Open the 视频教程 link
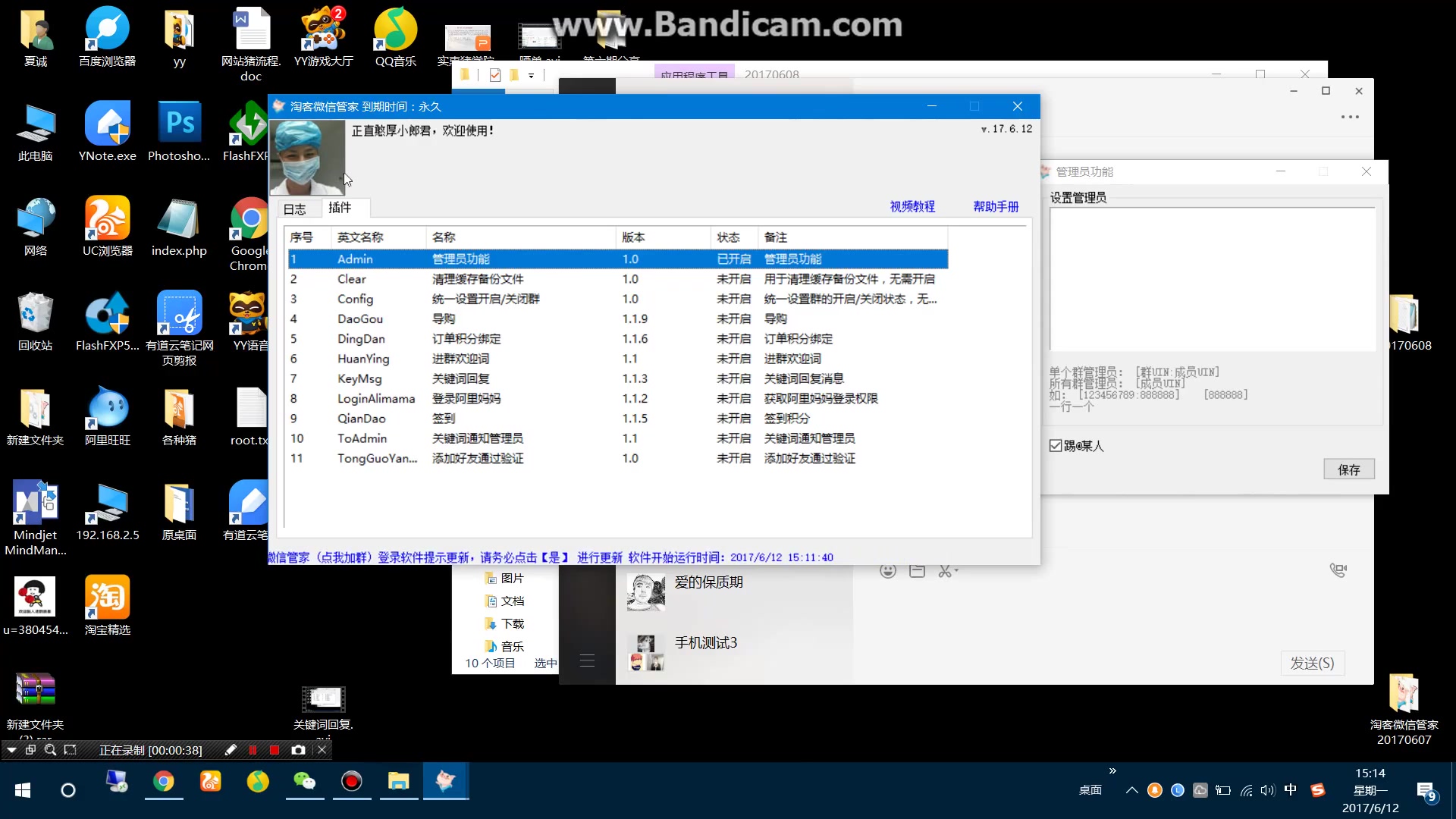This screenshot has height=819, width=1456. (912, 206)
